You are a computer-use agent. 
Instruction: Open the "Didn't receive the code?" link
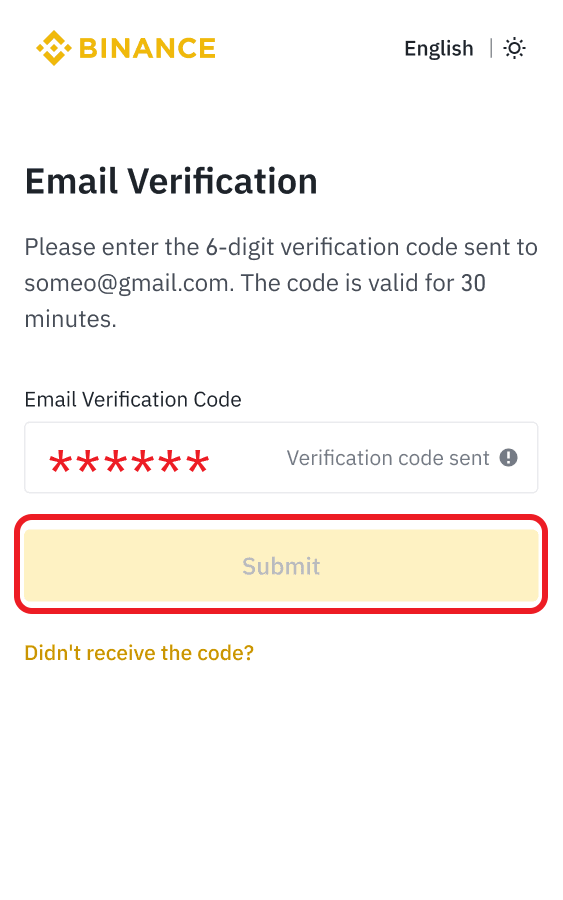click(x=139, y=653)
